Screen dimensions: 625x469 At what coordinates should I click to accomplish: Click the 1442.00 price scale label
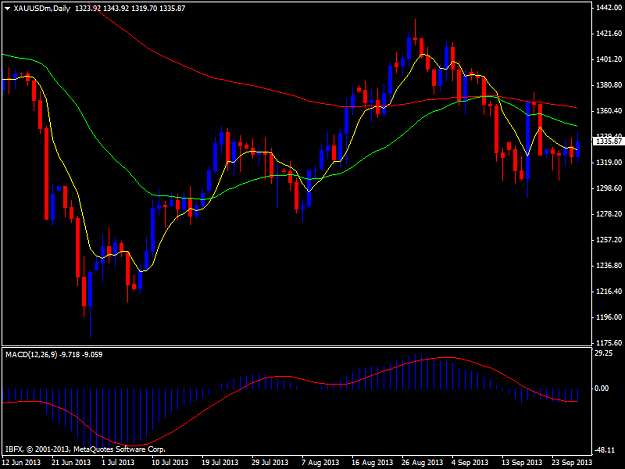609,8
